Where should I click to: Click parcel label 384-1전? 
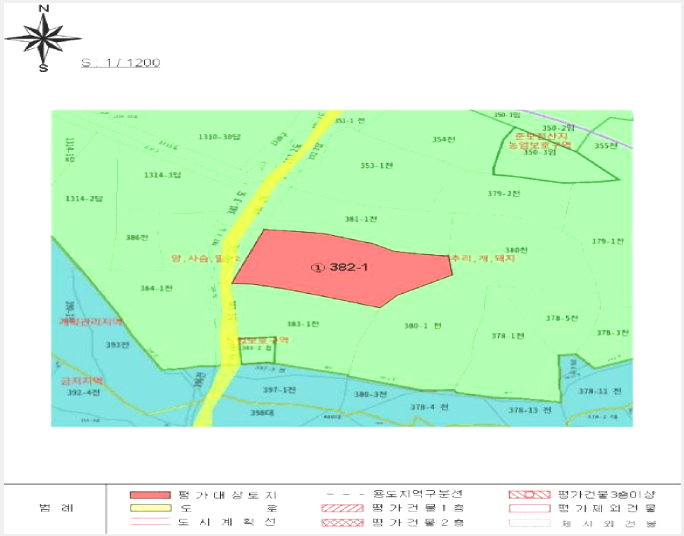pos(156,289)
